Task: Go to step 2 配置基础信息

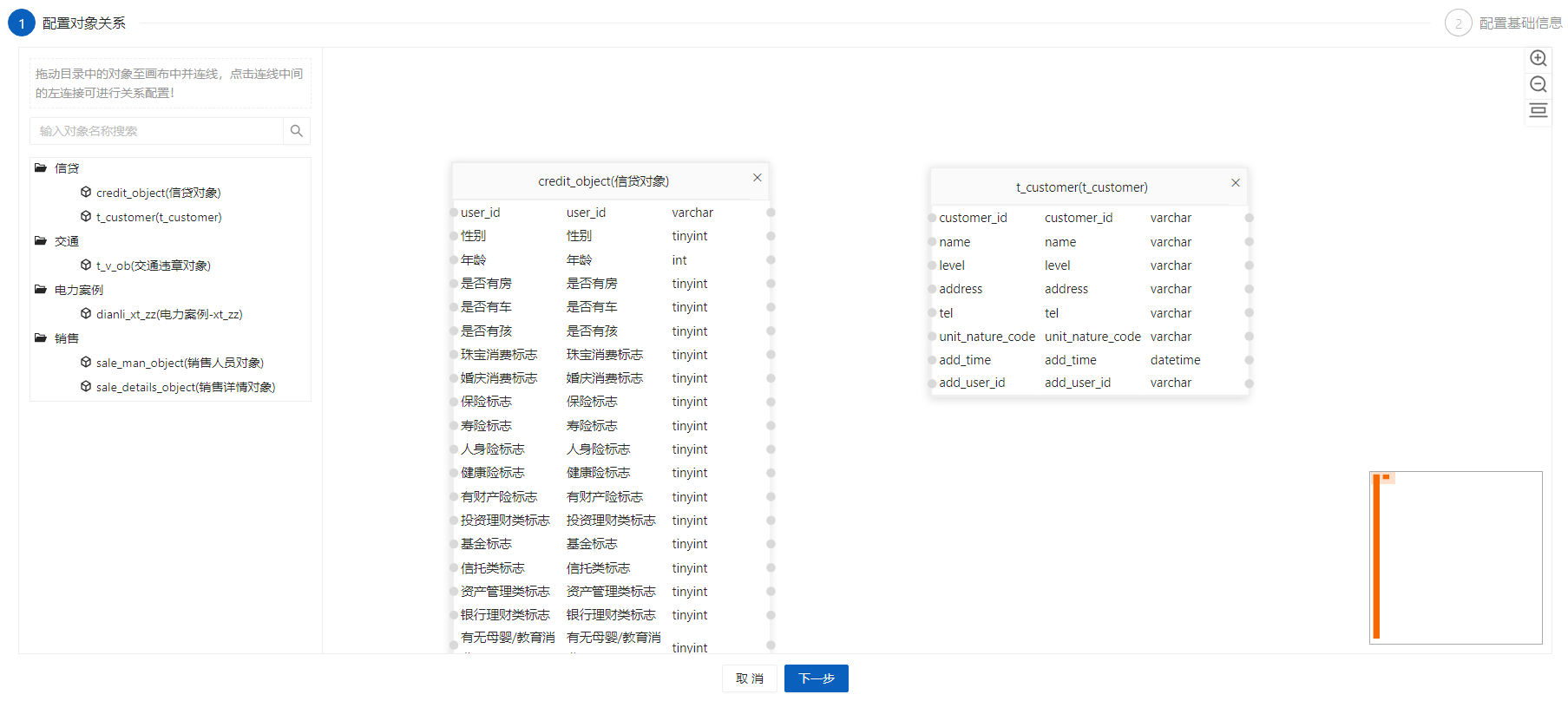Action: 1458,23
